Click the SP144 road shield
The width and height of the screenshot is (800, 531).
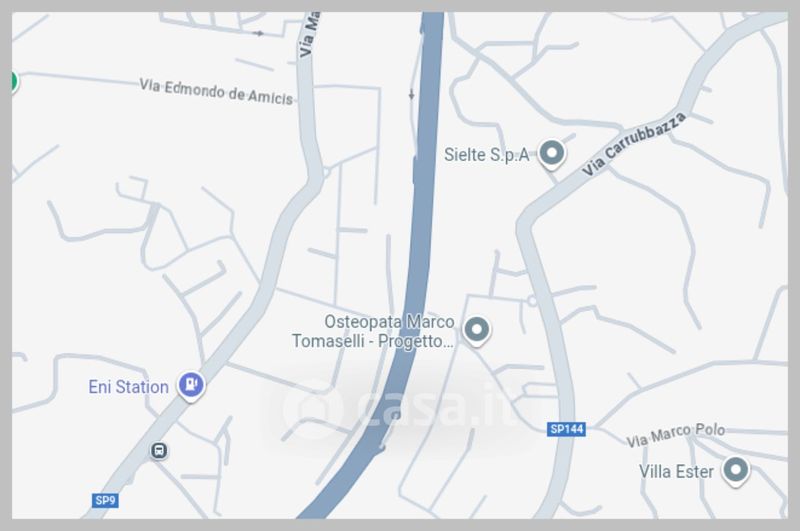(566, 429)
